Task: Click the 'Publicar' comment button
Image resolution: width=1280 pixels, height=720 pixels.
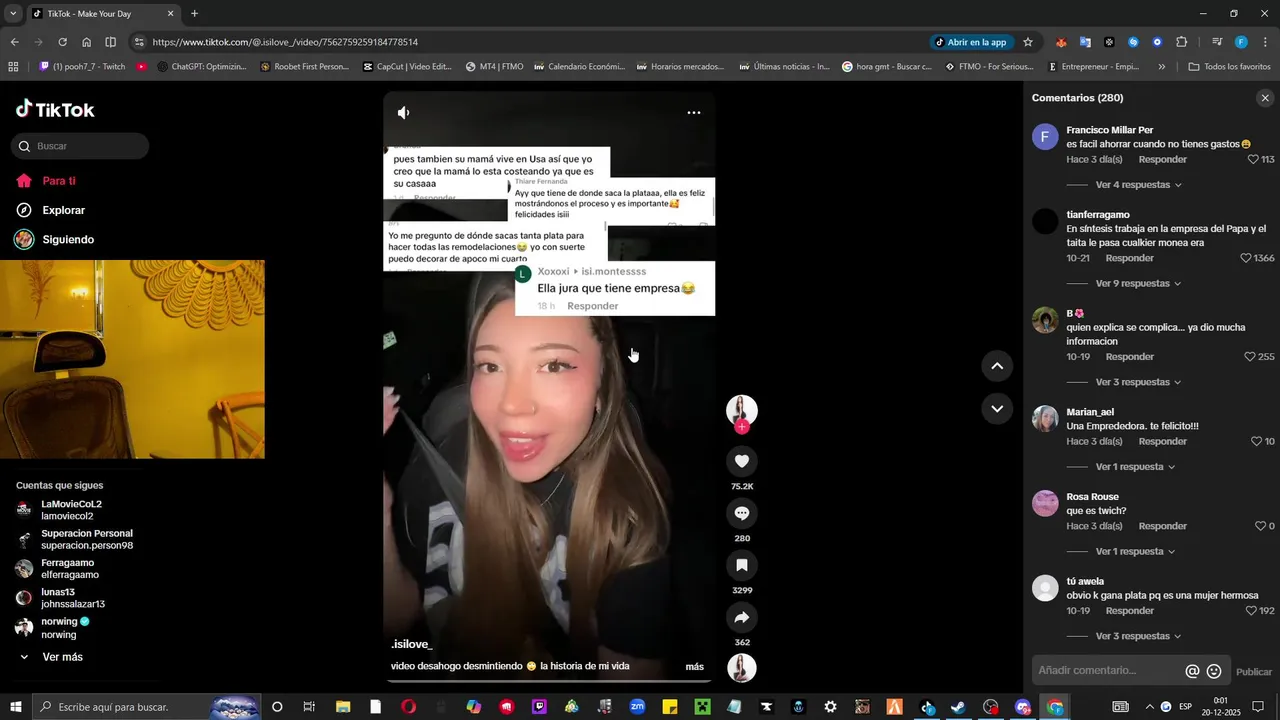Action: (x=1254, y=672)
